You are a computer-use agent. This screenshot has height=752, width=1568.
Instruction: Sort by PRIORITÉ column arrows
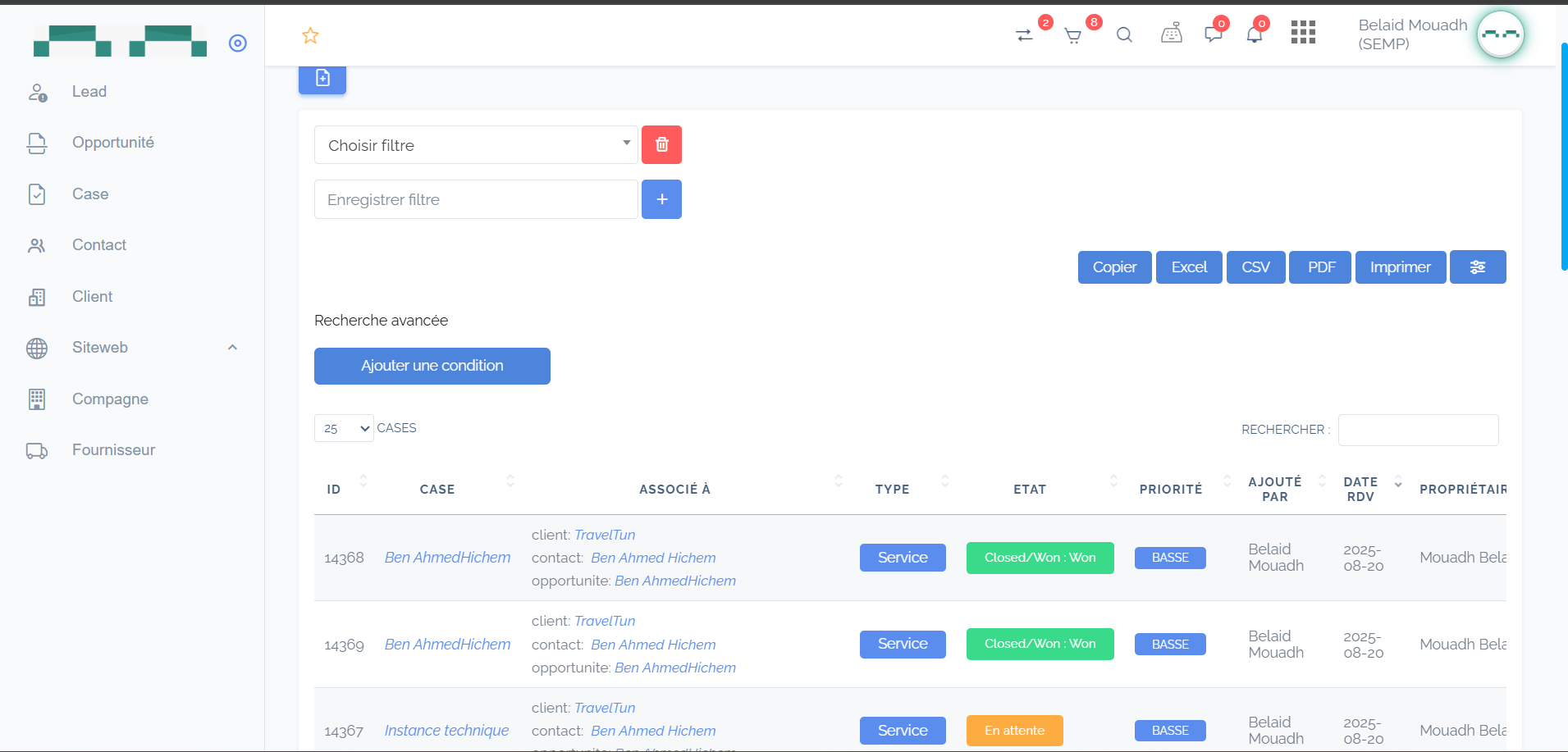click(x=1227, y=481)
